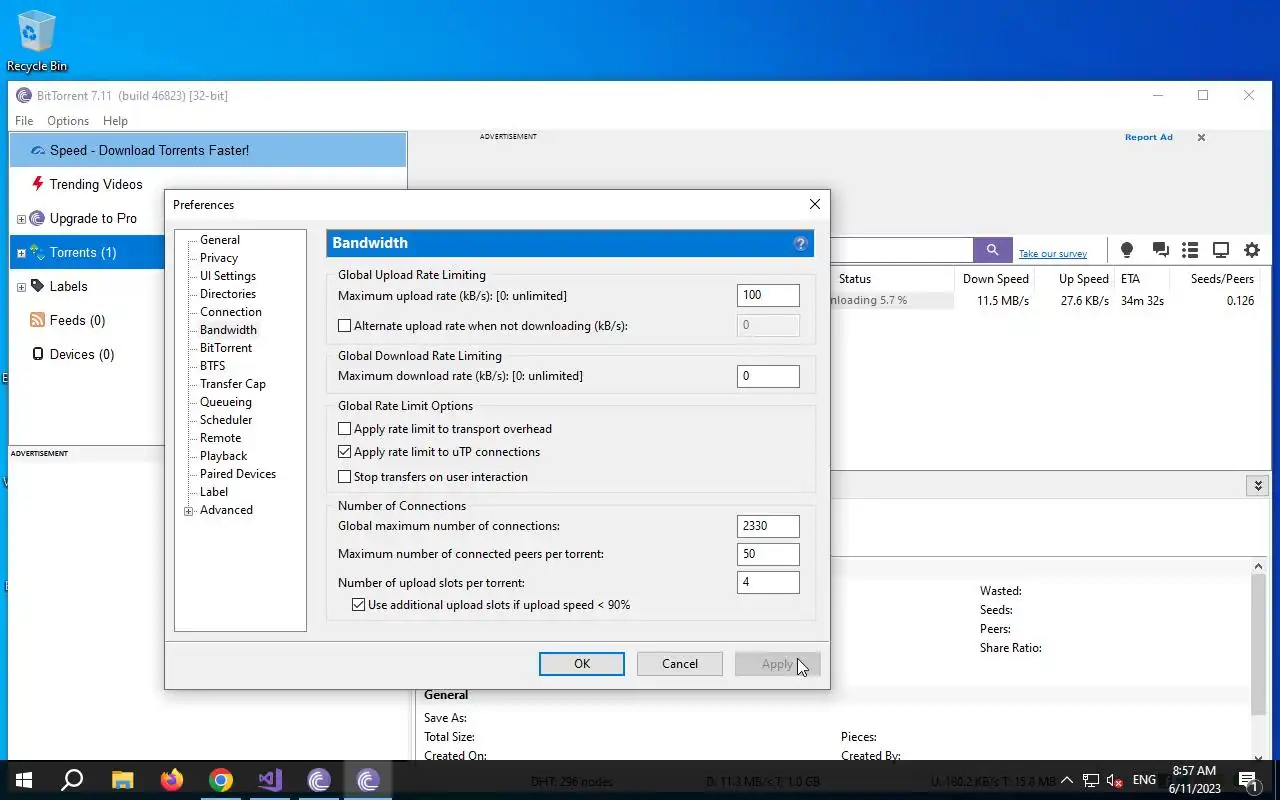Image resolution: width=1280 pixels, height=800 pixels.
Task: Select Transfer Cap in preferences tree
Action: click(233, 384)
